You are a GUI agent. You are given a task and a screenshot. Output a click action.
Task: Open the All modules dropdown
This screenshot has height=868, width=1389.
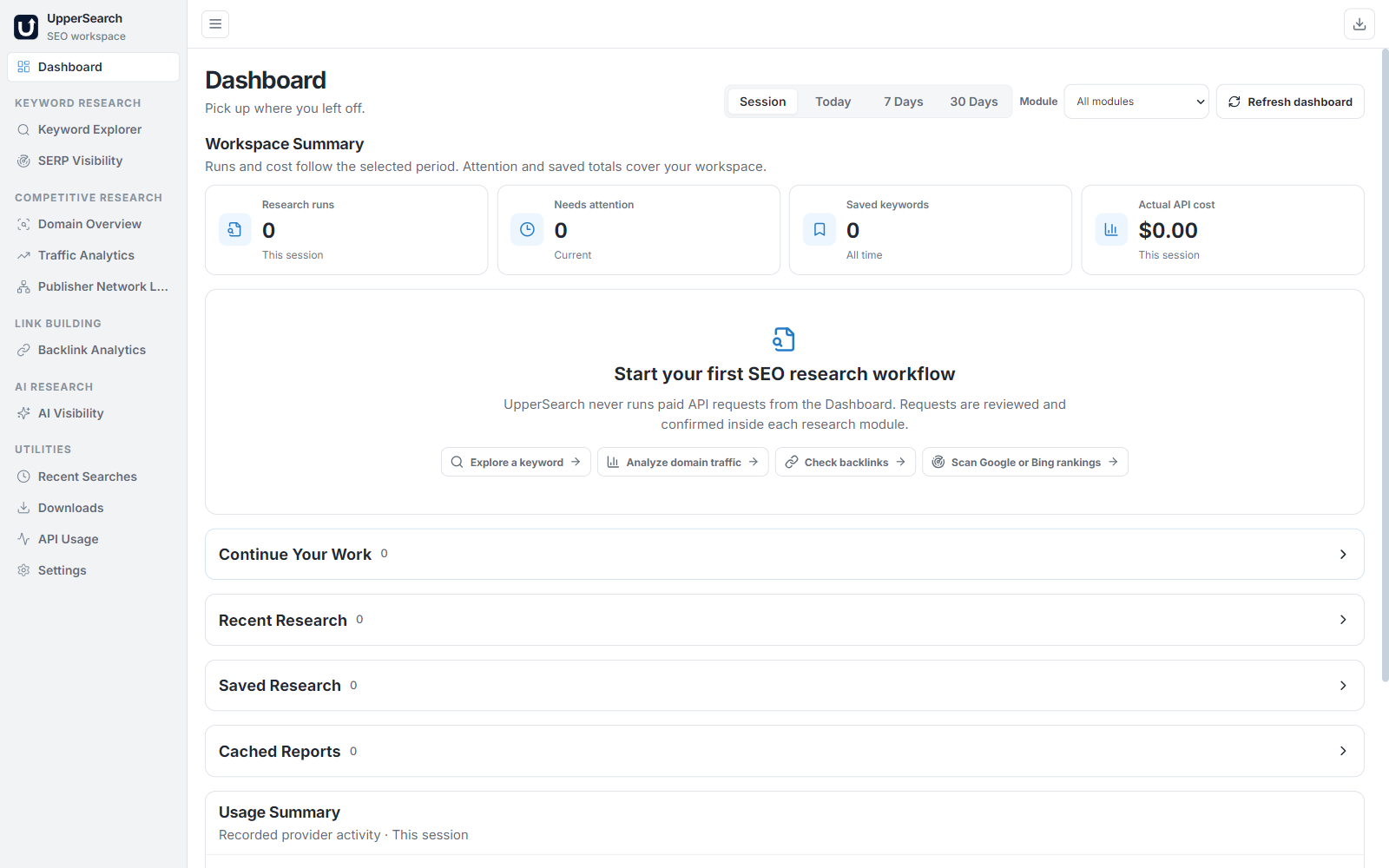point(1136,102)
